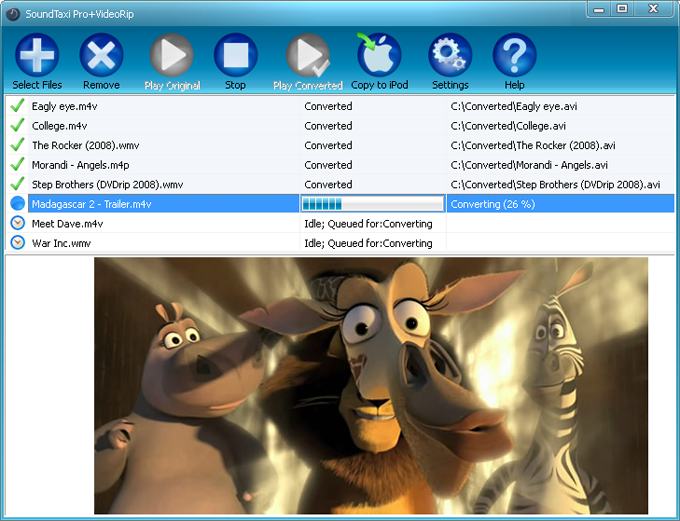The width and height of the screenshot is (680, 521).
Task: Minimize the SoundTaxi window
Action: pos(598,9)
